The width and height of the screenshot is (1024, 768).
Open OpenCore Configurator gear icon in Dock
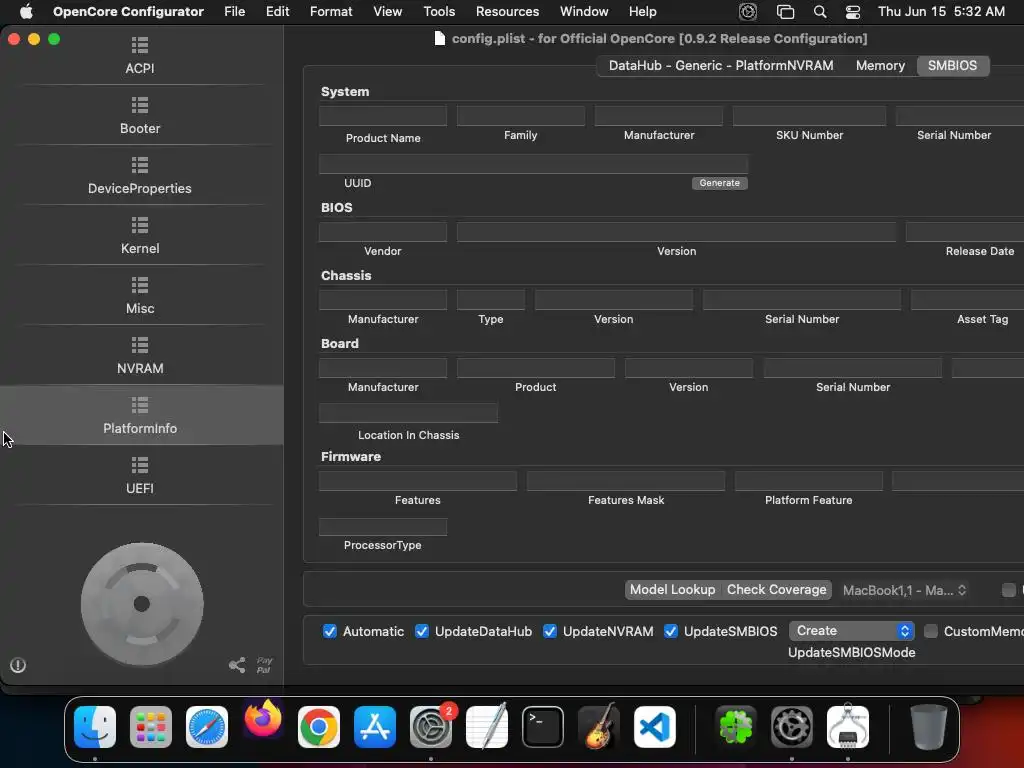coord(792,727)
